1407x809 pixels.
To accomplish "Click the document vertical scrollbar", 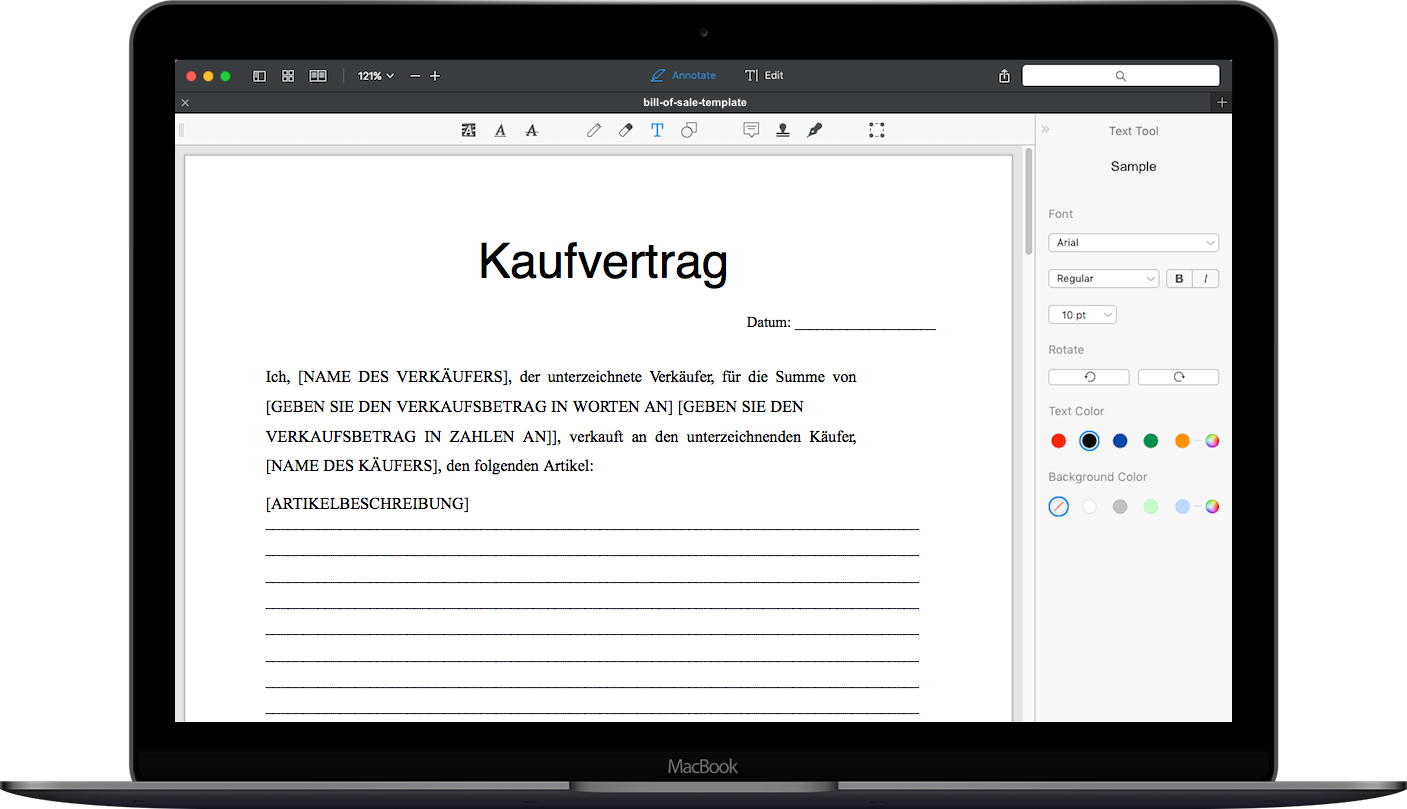I will point(1028,202).
